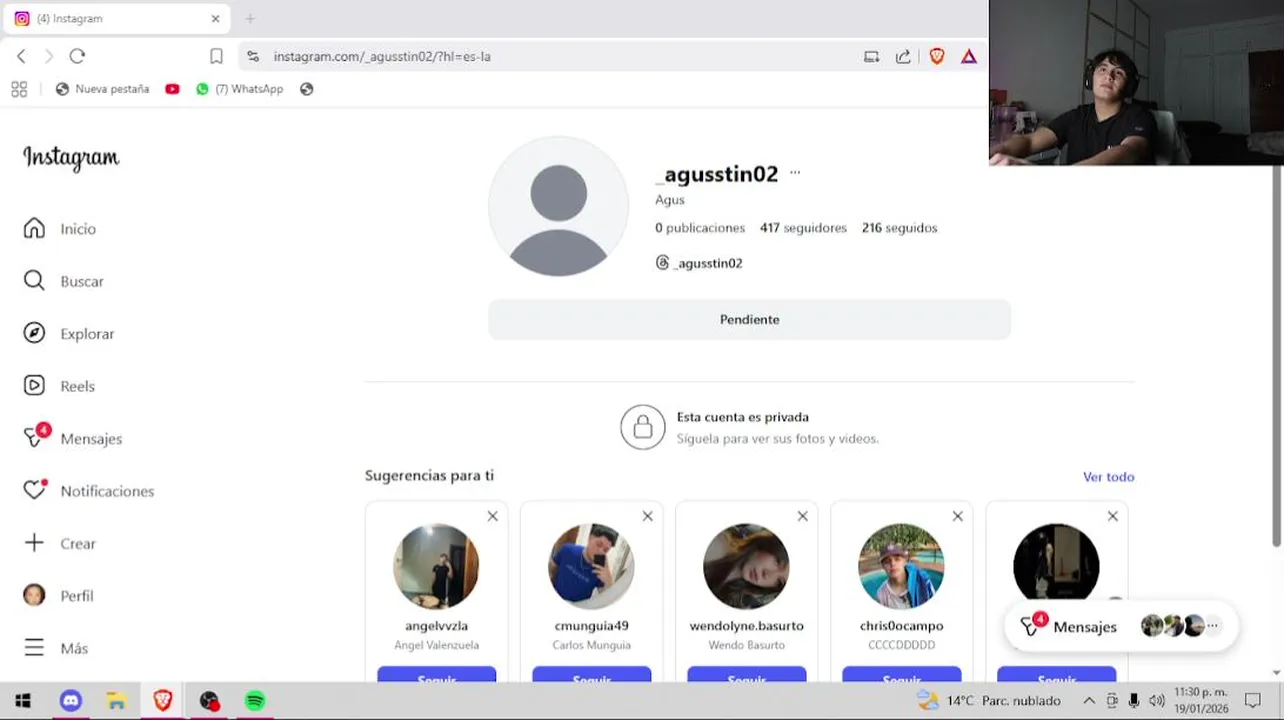Dismiss the fifth suggestion card

pyautogui.click(x=1112, y=516)
